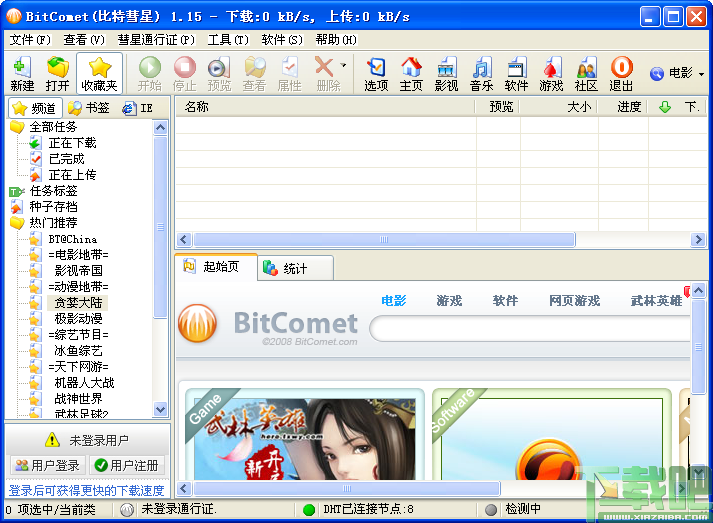Click the 影视 (Video) toolbar icon
This screenshot has height=523, width=713.
coord(446,73)
